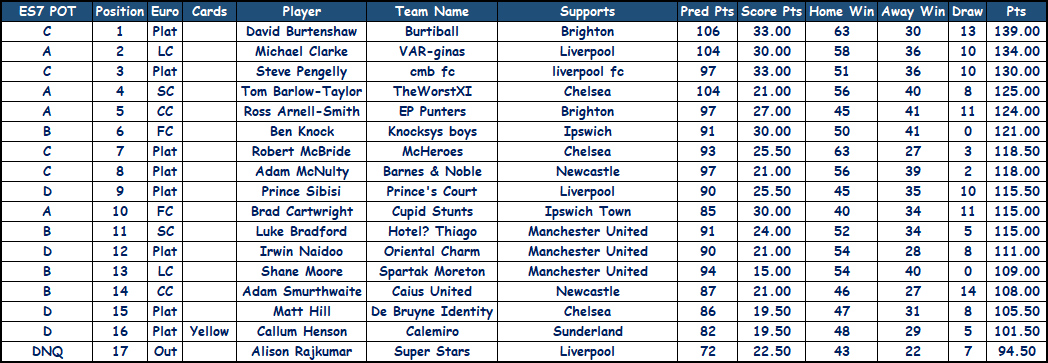Click the Team Name column header
Image resolution: width=1048 pixels, height=363 pixels.
click(432, 11)
